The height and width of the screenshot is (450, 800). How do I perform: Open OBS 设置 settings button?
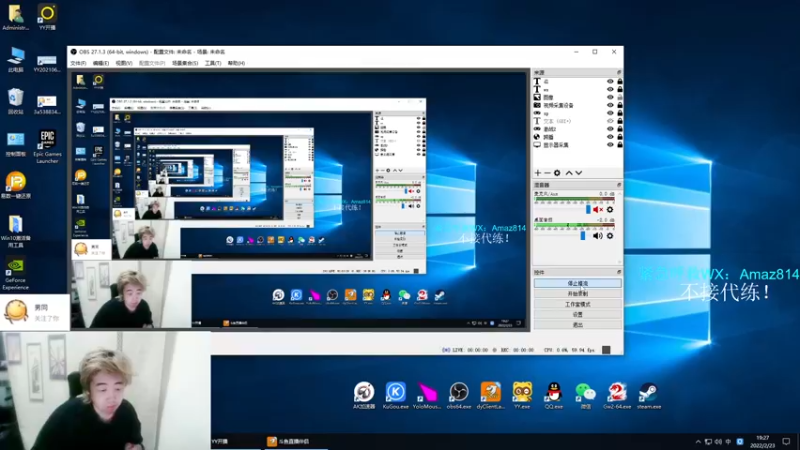click(578, 314)
